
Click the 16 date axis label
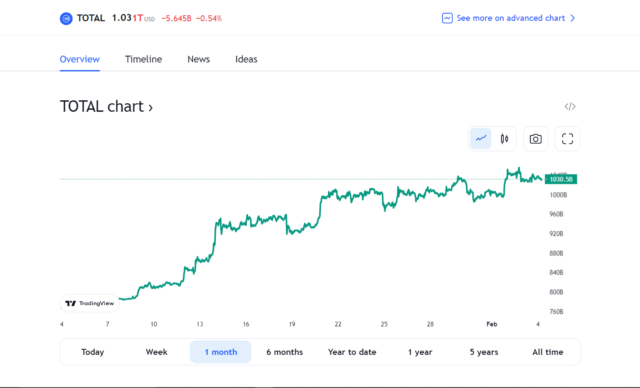point(246,324)
